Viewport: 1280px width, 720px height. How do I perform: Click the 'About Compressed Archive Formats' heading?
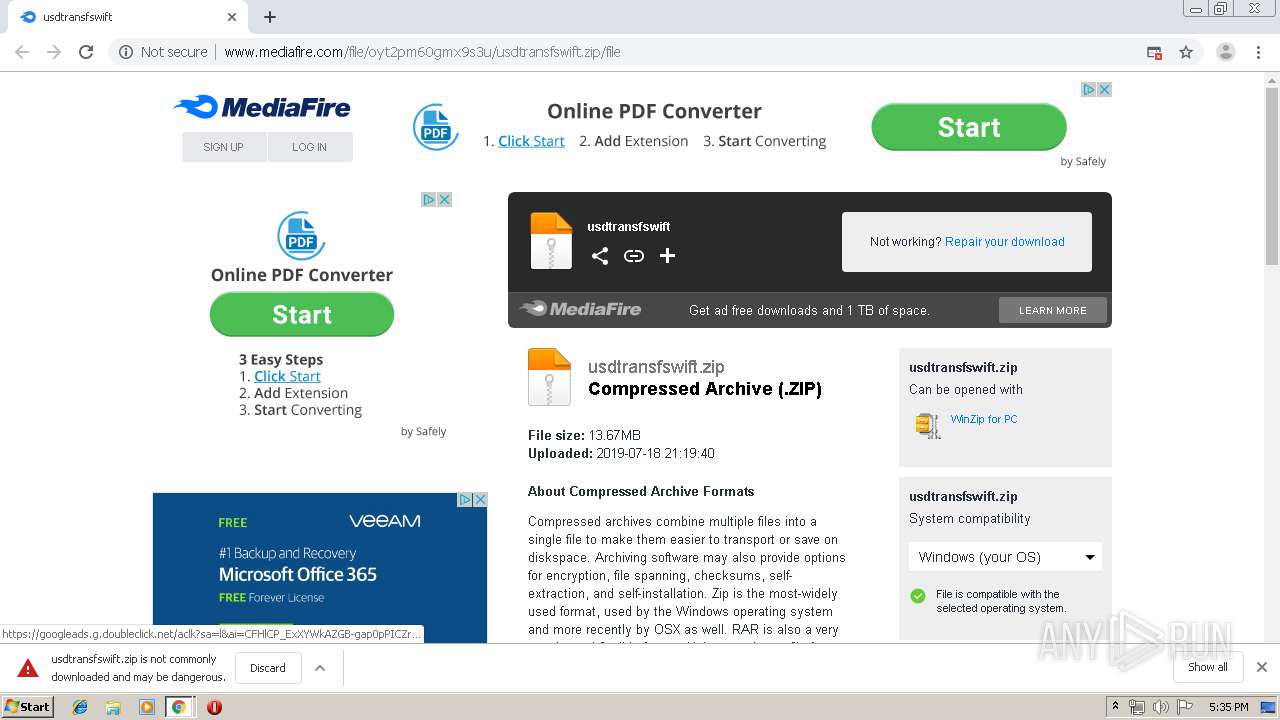pos(641,491)
